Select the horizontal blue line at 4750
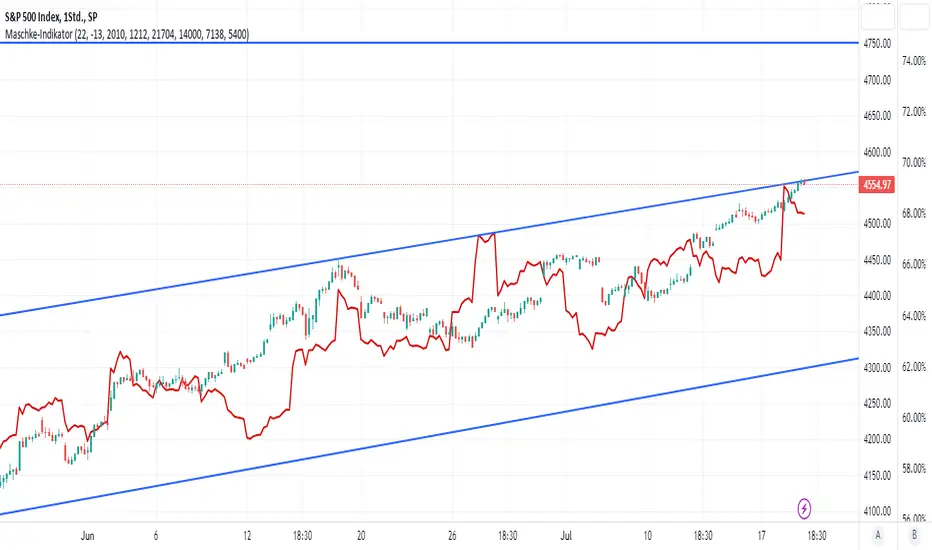The height and width of the screenshot is (550, 932). pos(428,43)
